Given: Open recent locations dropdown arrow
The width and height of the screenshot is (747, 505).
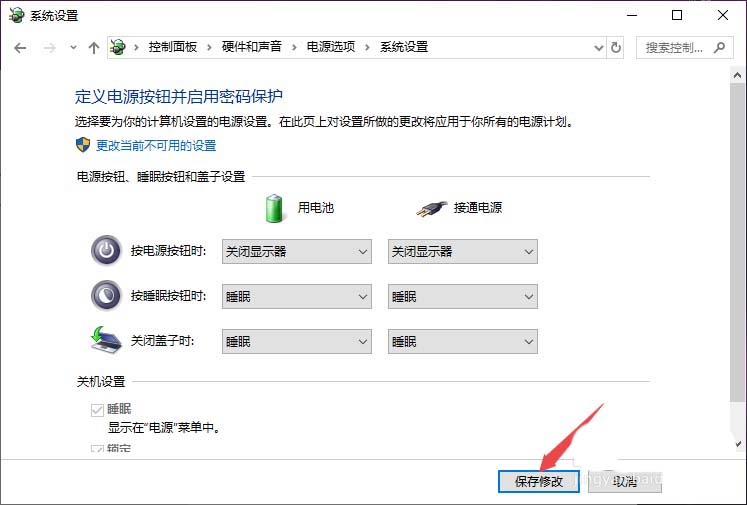Looking at the screenshot, I should [x=73, y=48].
